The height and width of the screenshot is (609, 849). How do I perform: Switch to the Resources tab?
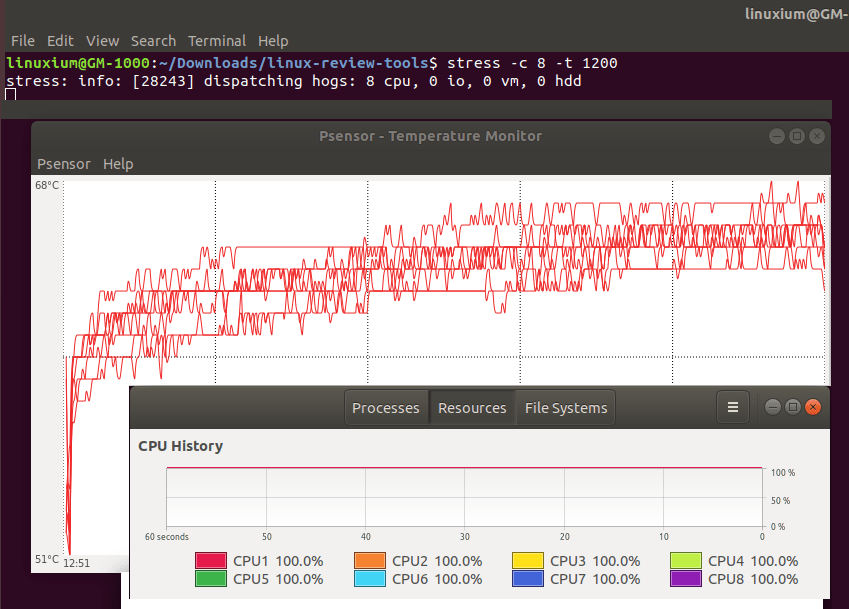472,408
